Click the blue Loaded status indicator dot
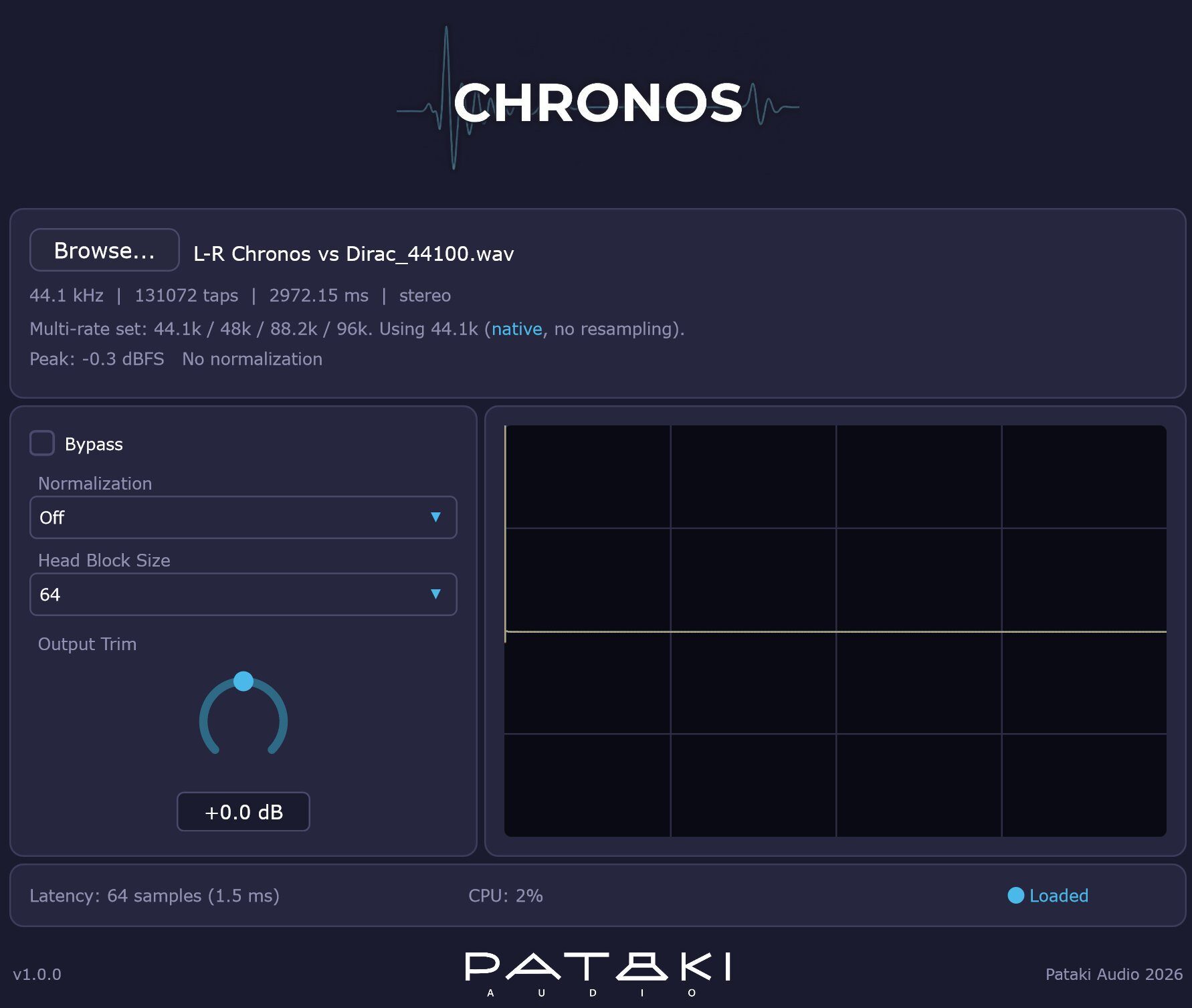 tap(1015, 895)
